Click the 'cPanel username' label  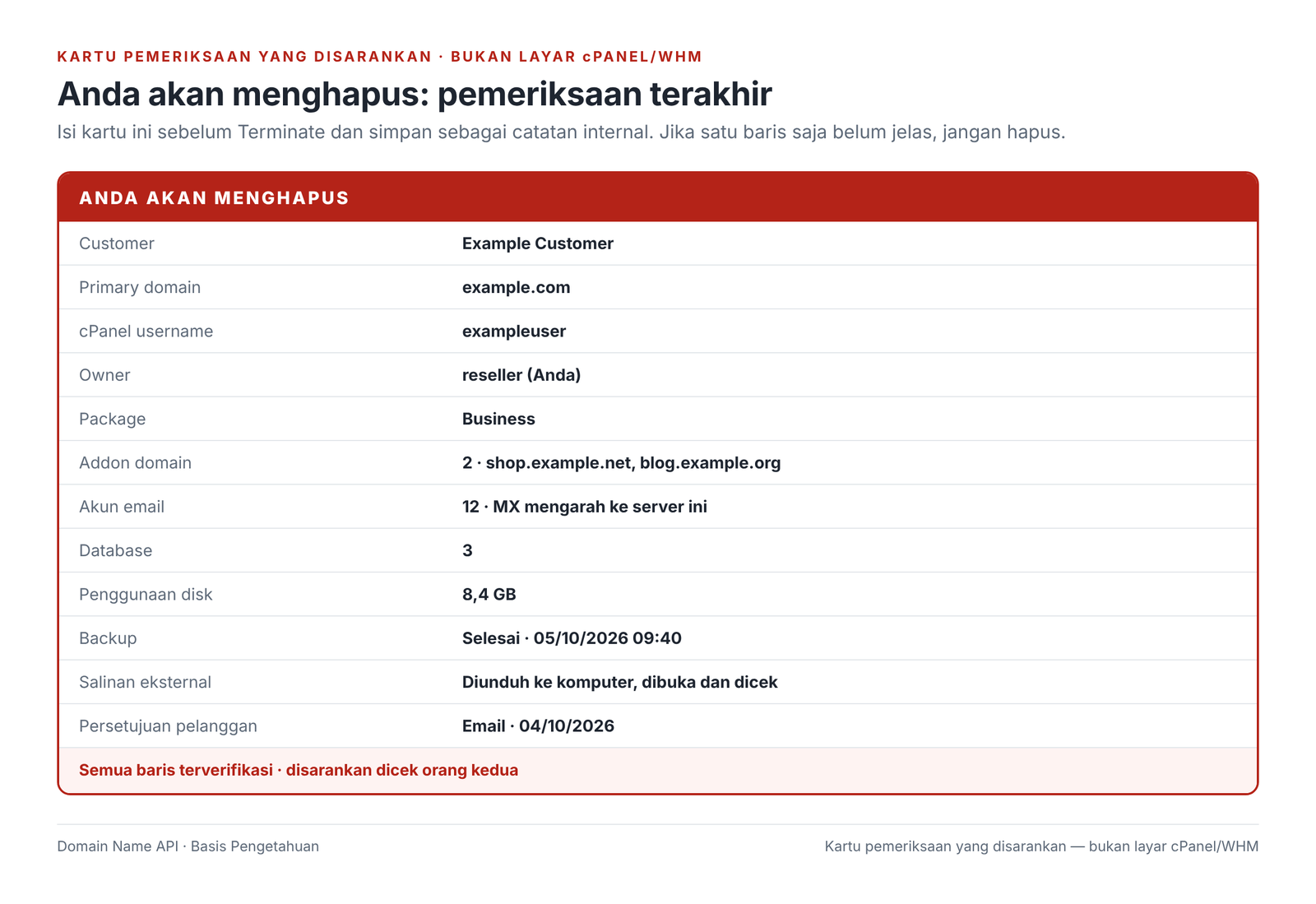(x=146, y=331)
